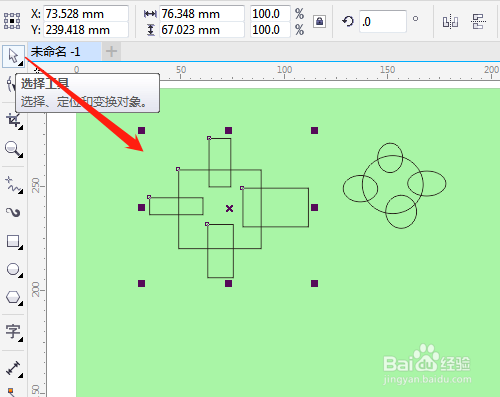Screen dimensions: 500x397
Task: Click the rotation angle field
Action: 383,22
